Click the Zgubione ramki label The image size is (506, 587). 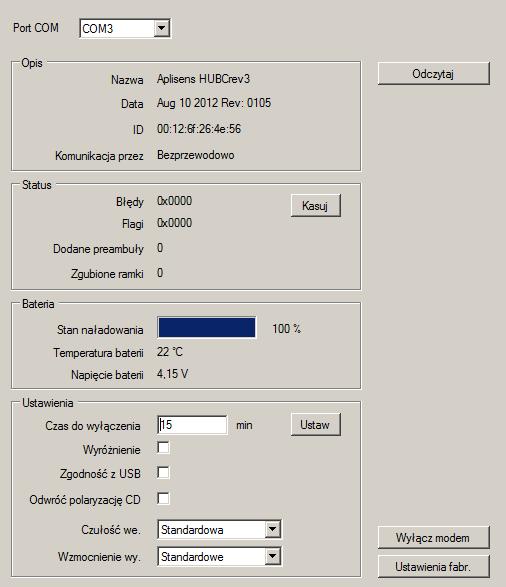tap(107, 274)
